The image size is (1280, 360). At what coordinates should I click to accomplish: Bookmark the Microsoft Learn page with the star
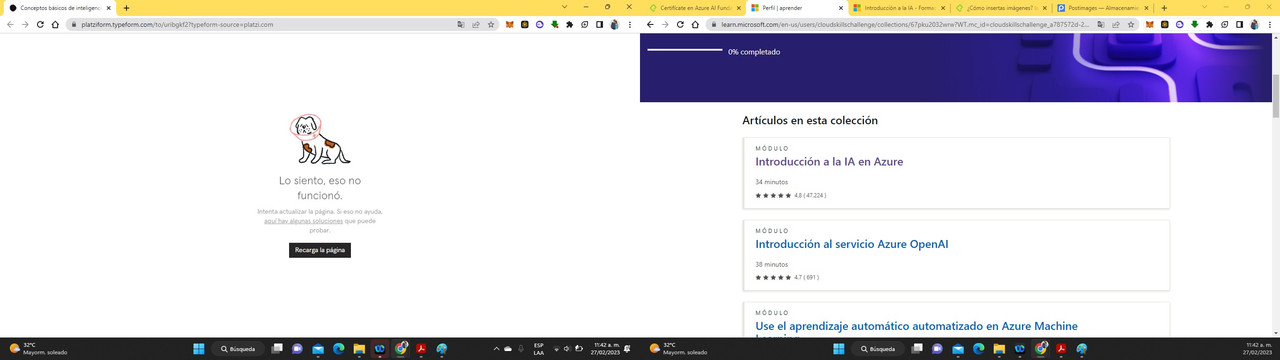pos(1131,24)
